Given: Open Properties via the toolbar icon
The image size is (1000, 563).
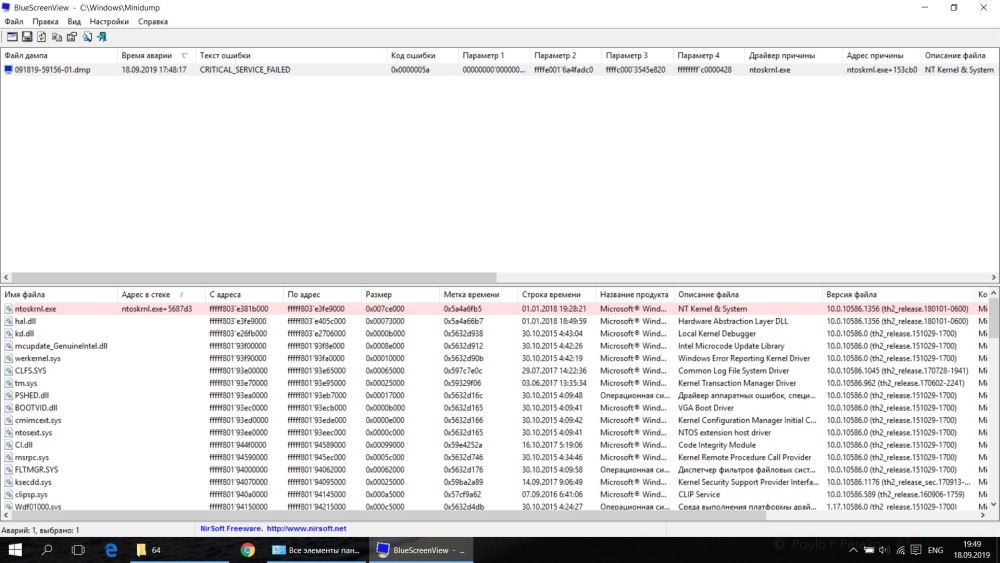Looking at the screenshot, I should pos(71,37).
